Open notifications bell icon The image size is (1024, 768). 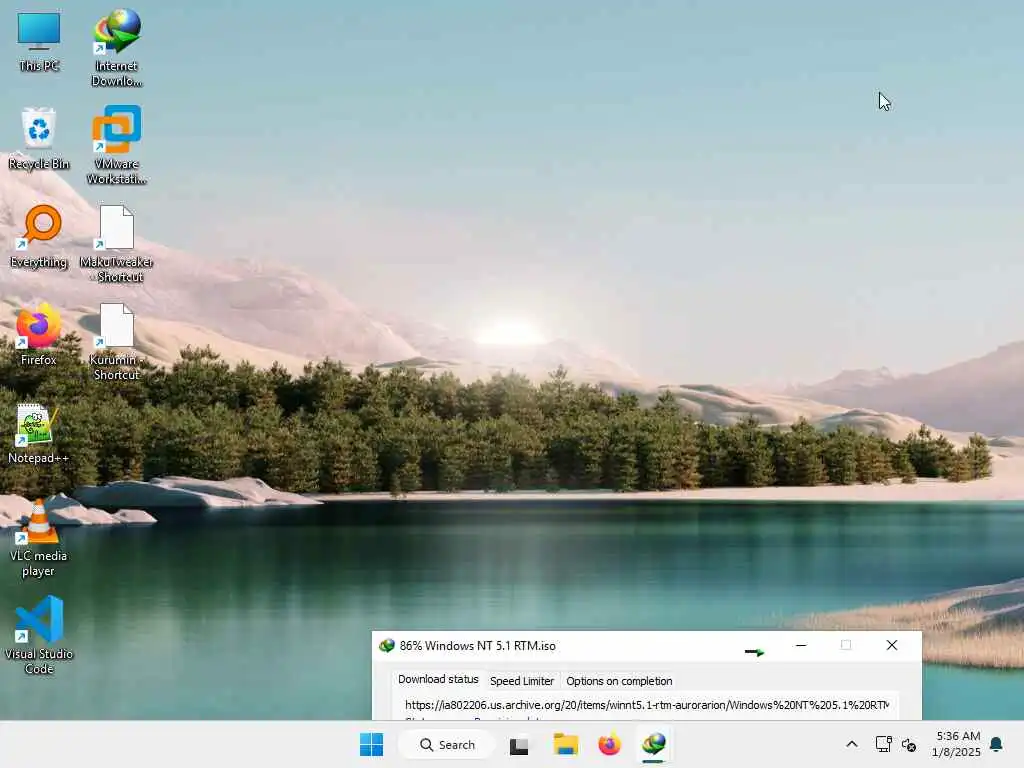(x=997, y=744)
